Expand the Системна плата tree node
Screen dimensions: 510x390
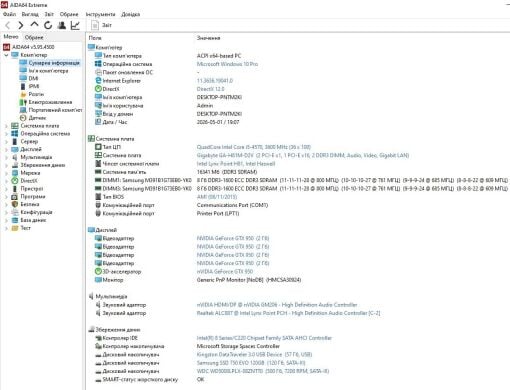tap(6, 126)
